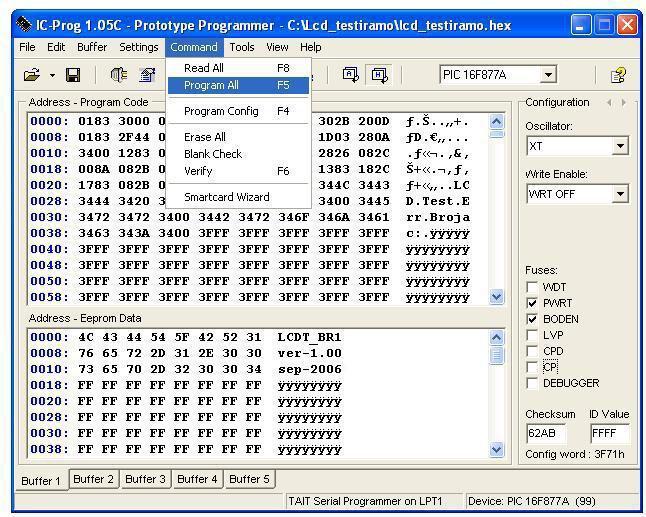Choose Program Config menu entry
646x517 pixels.
click(238, 111)
